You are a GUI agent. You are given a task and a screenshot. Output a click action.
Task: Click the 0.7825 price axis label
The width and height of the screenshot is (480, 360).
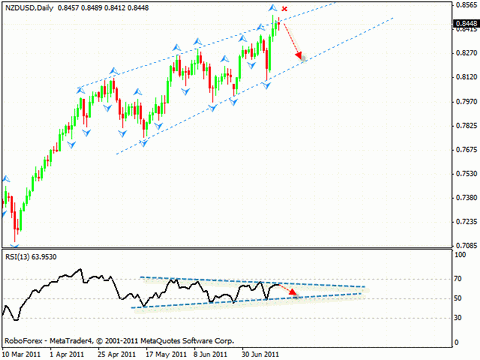(x=466, y=125)
